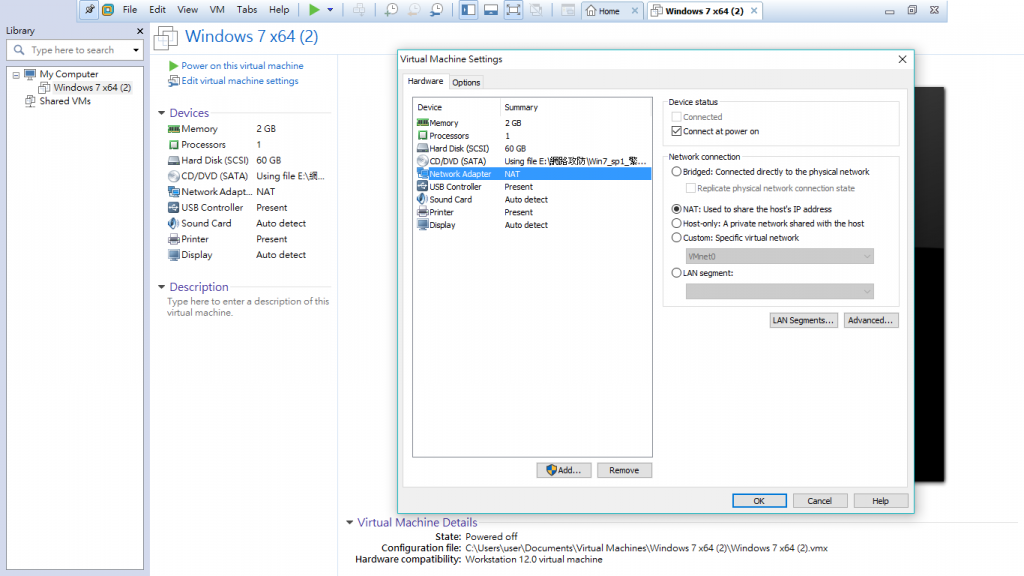The width and height of the screenshot is (1024, 576).
Task: Select Sound Card icon in settings list
Action: pyautogui.click(x=423, y=199)
